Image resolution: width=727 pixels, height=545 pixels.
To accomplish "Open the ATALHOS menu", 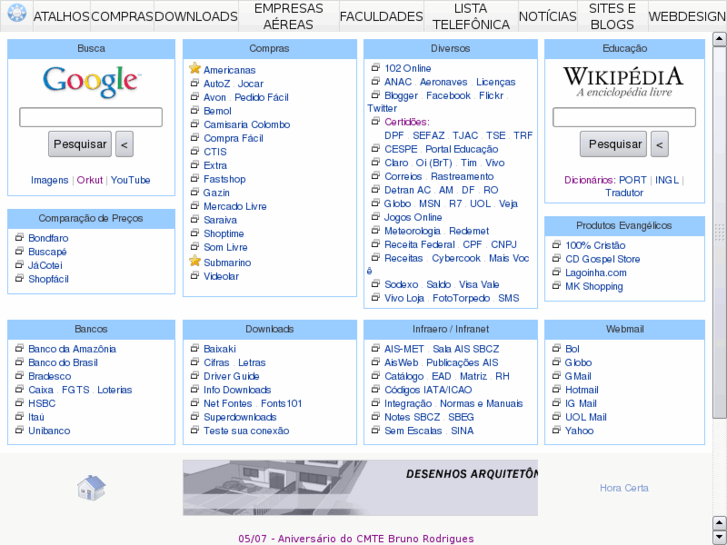I will 61,16.
